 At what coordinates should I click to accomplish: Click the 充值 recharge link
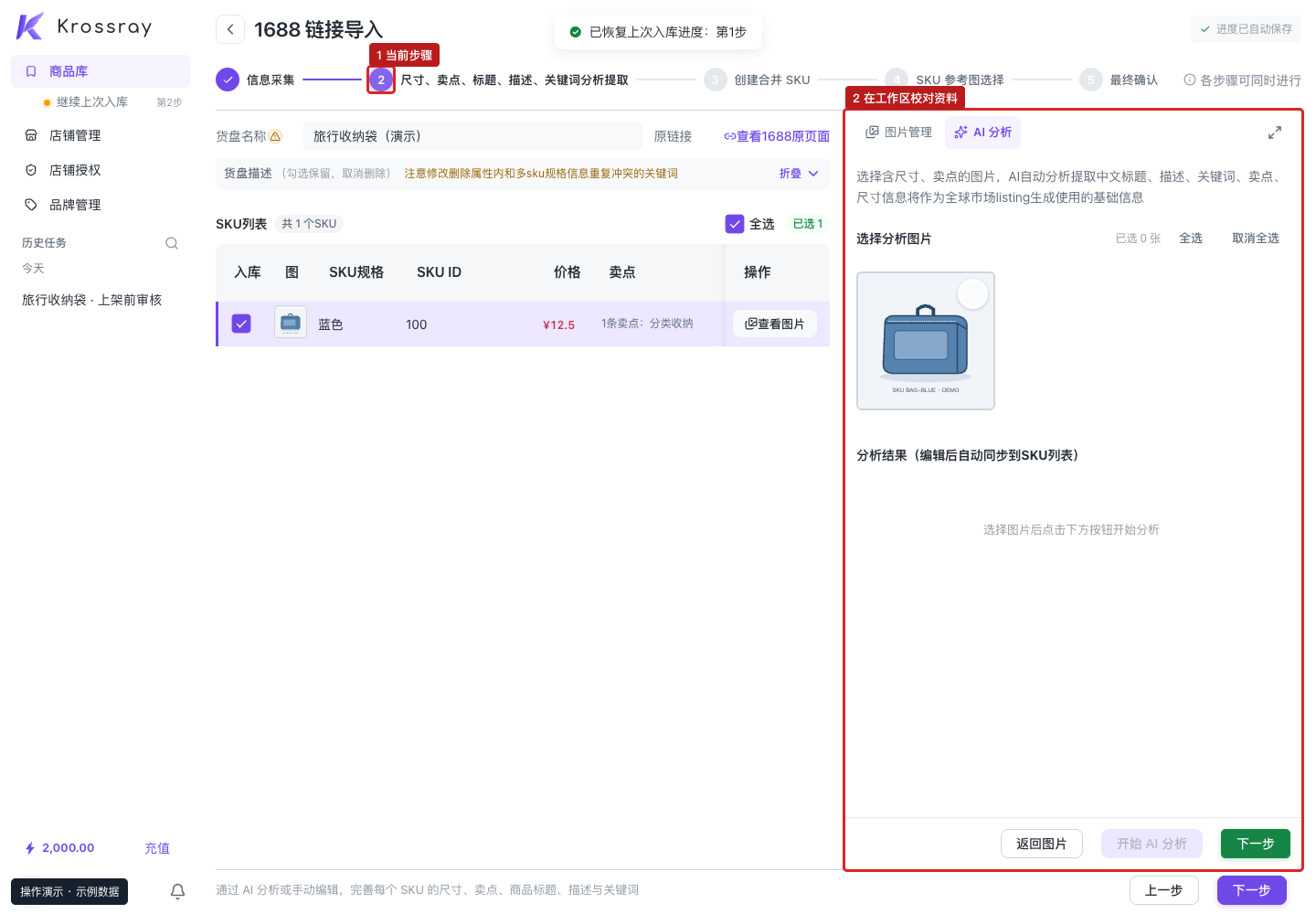[x=157, y=848]
